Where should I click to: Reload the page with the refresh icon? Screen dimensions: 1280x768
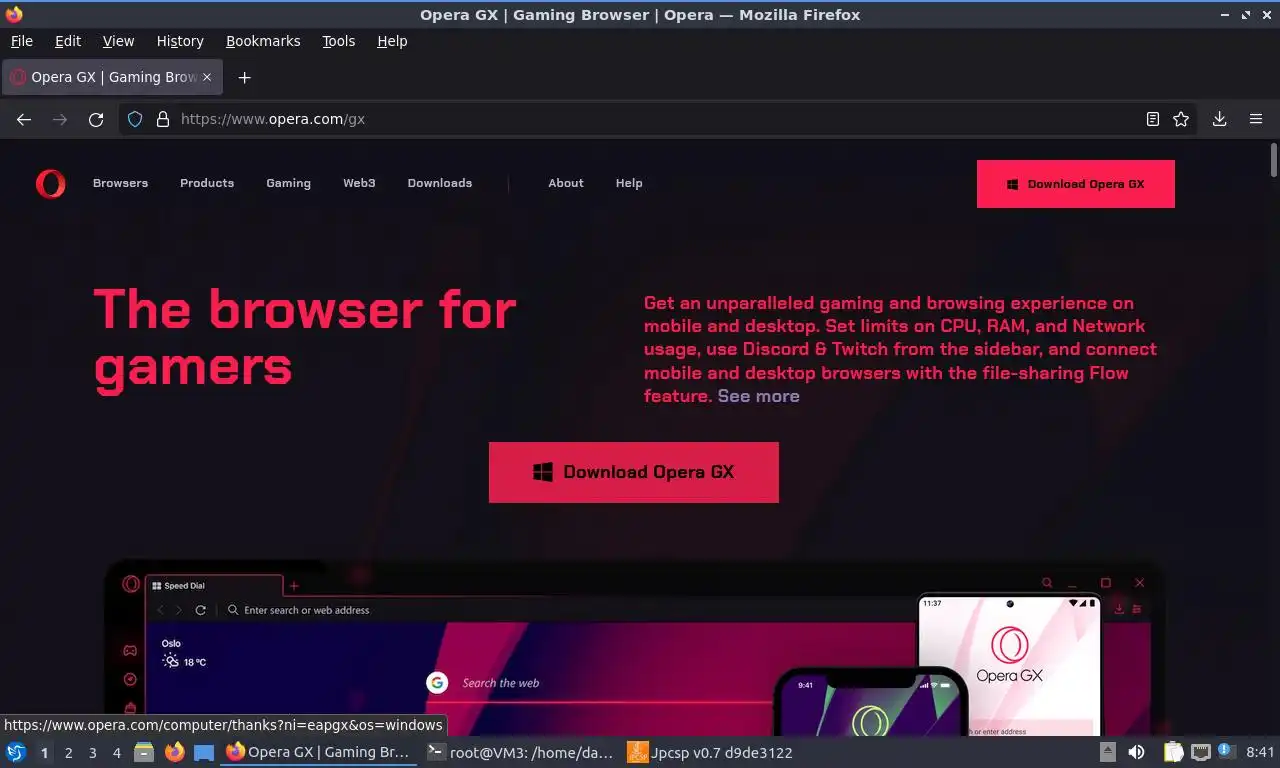(x=96, y=119)
